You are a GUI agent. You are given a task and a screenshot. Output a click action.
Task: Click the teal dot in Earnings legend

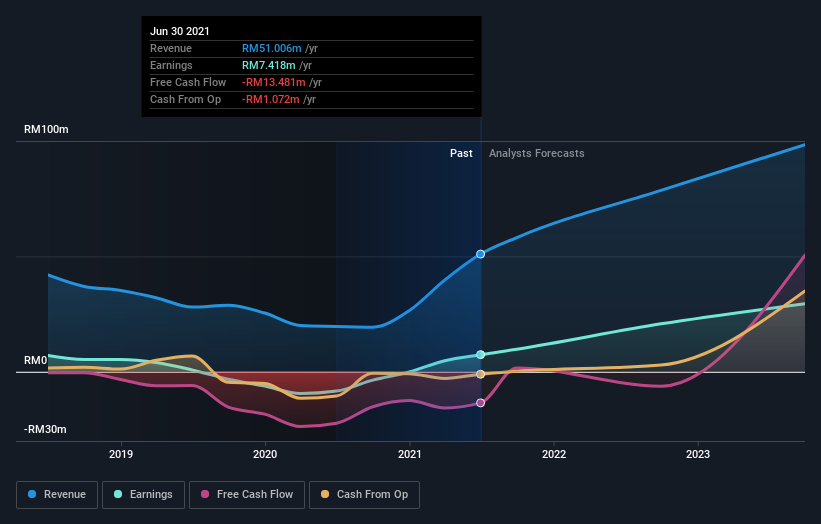tap(118, 494)
